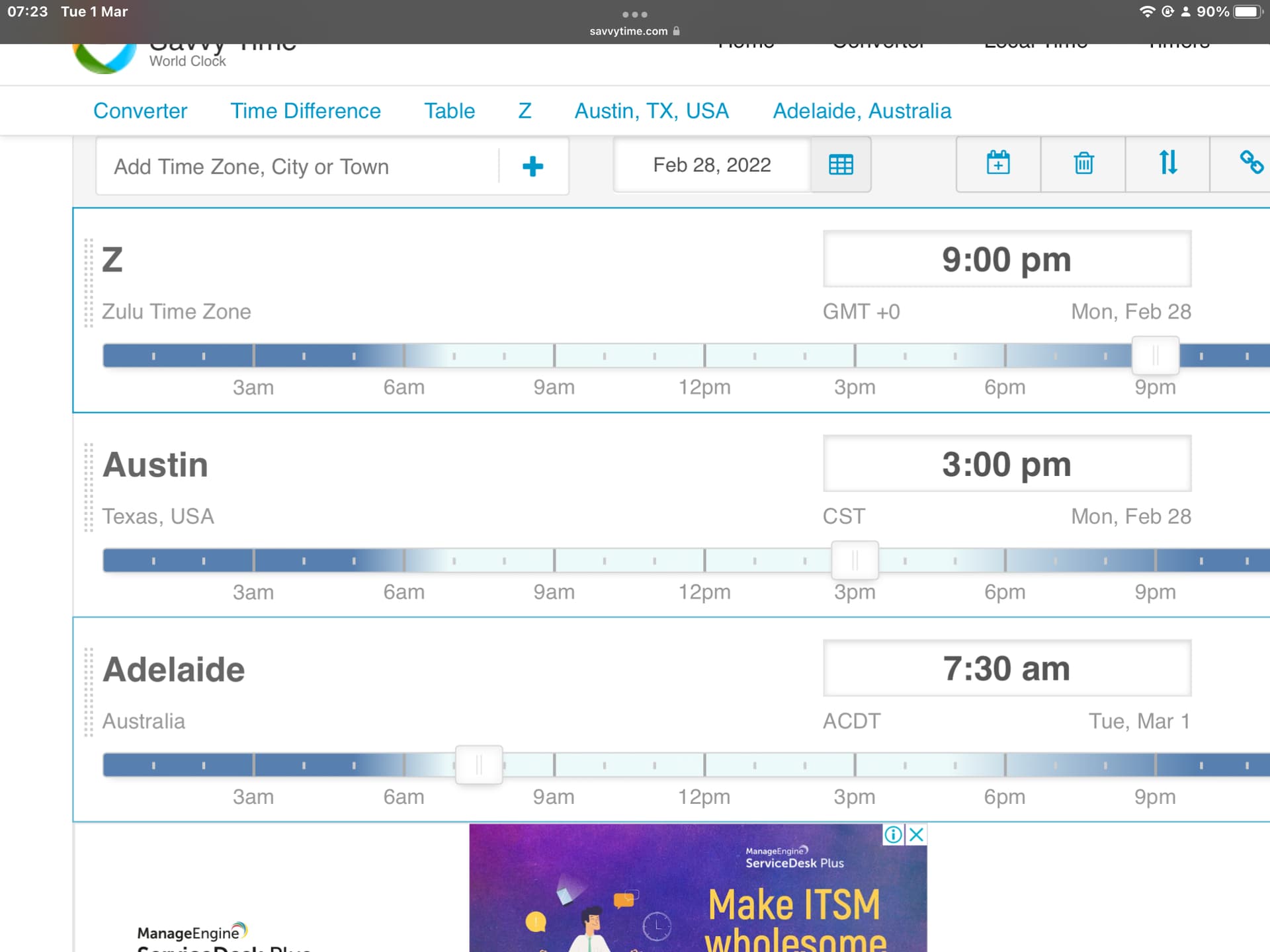The height and width of the screenshot is (952, 1270).
Task: Open the calendar grid date picker icon
Action: (x=841, y=165)
